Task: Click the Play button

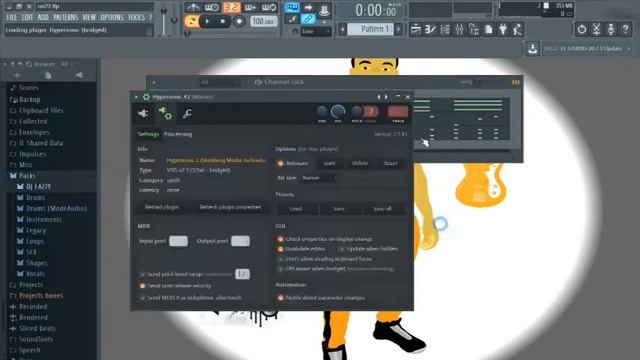Action: (207, 21)
